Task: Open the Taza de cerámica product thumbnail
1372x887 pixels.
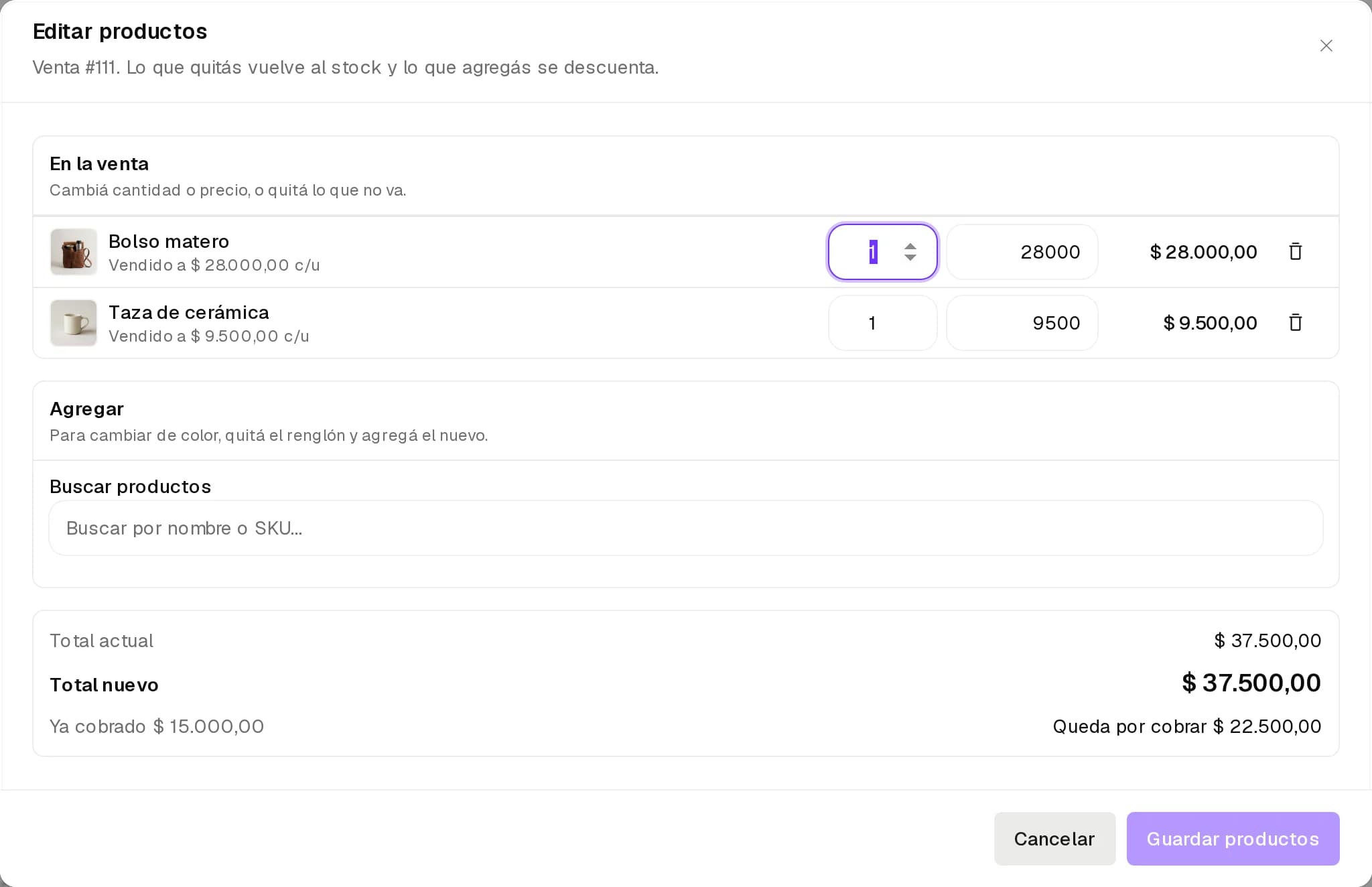Action: (x=74, y=323)
